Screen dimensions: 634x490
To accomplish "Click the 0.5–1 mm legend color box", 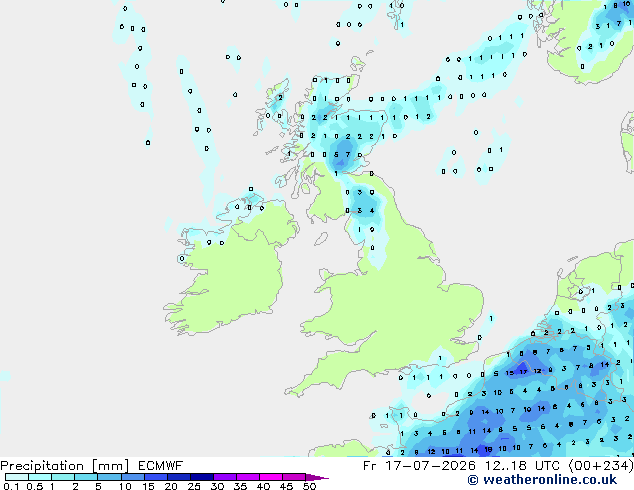I will click(x=40, y=477).
